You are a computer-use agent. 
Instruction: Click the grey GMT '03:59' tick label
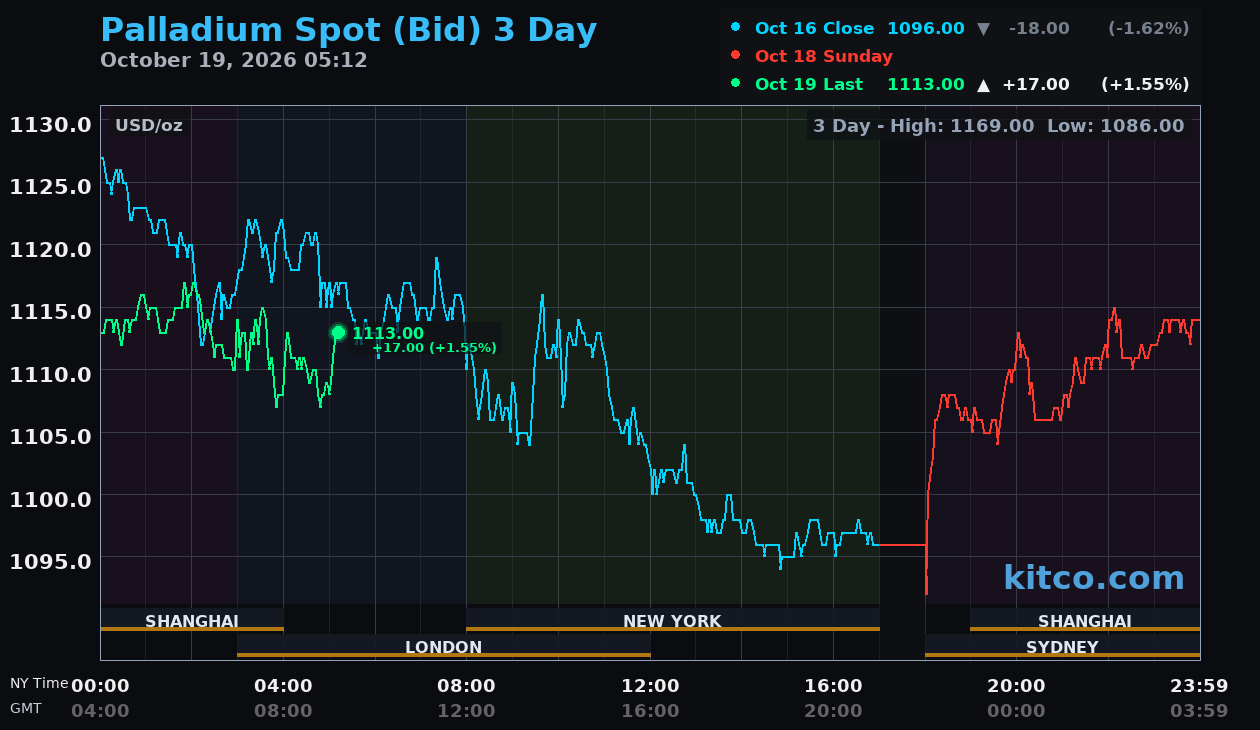point(1199,711)
